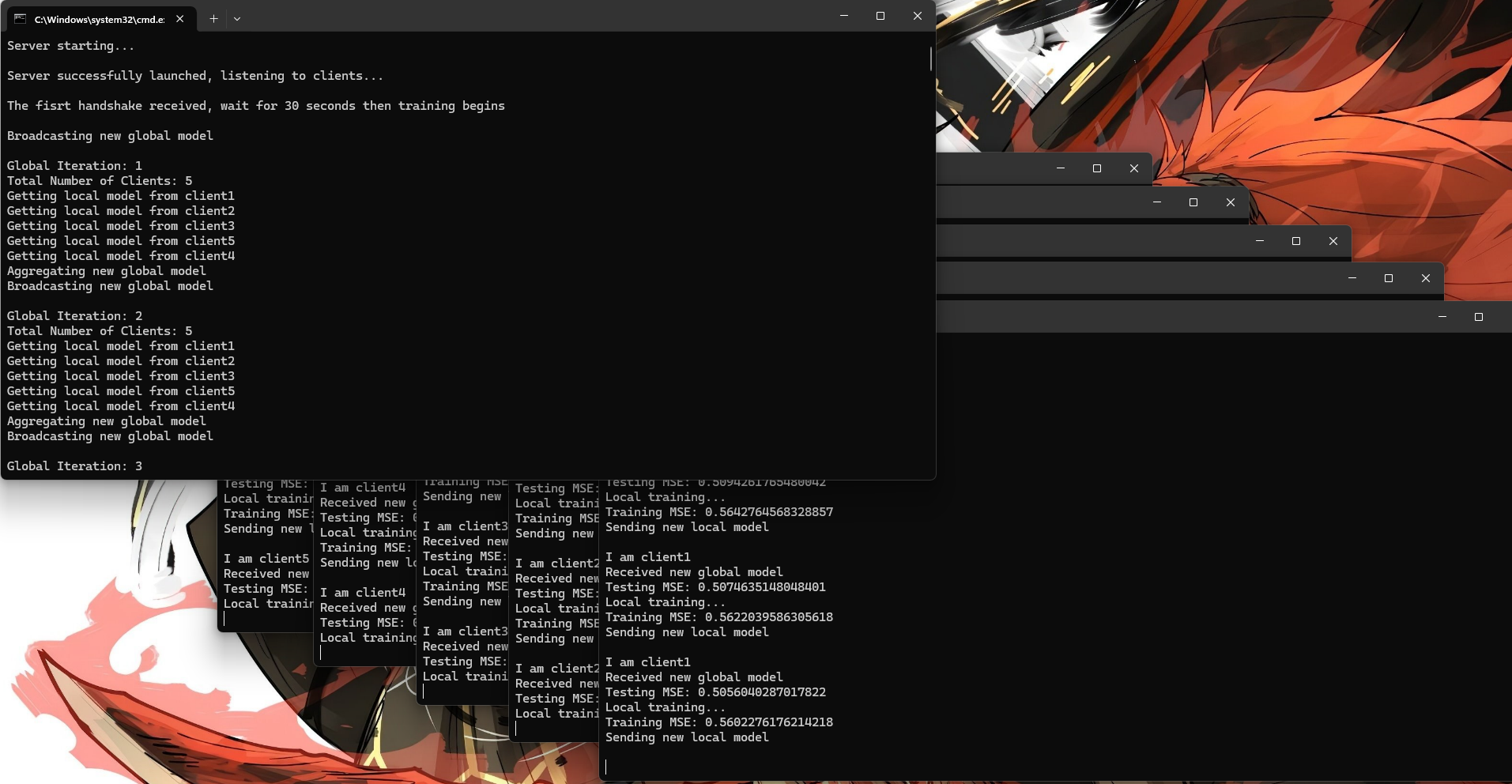
Task: Minimize the server terminal window
Action: pyautogui.click(x=844, y=16)
